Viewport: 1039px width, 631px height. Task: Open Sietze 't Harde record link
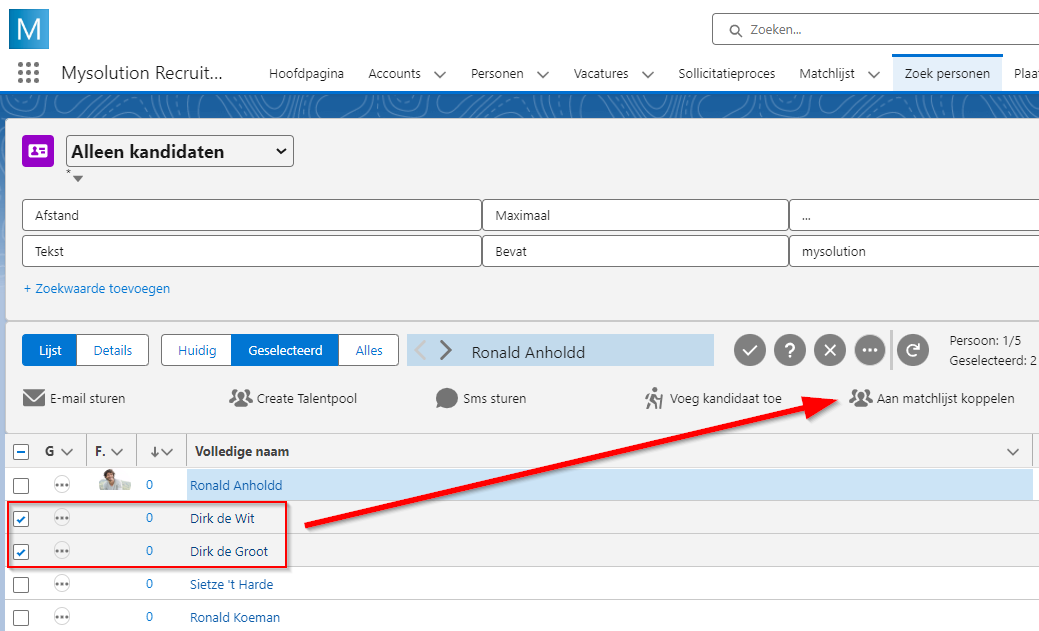click(x=231, y=584)
